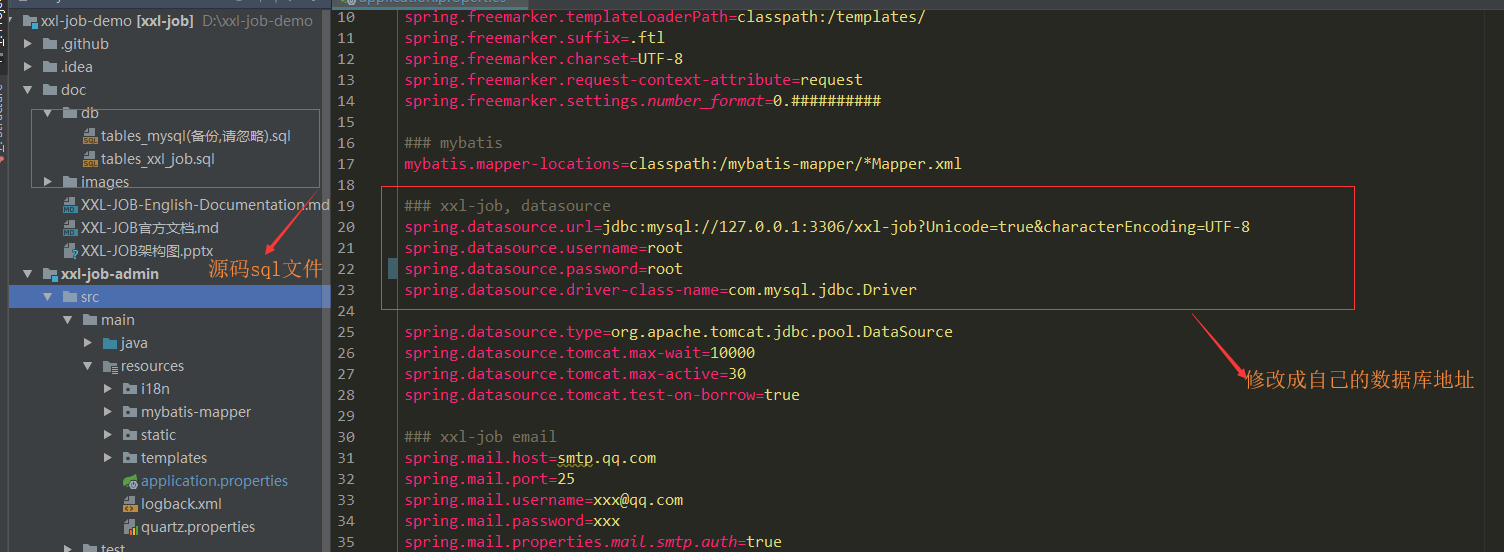Expand the images folder arrow

(48, 182)
